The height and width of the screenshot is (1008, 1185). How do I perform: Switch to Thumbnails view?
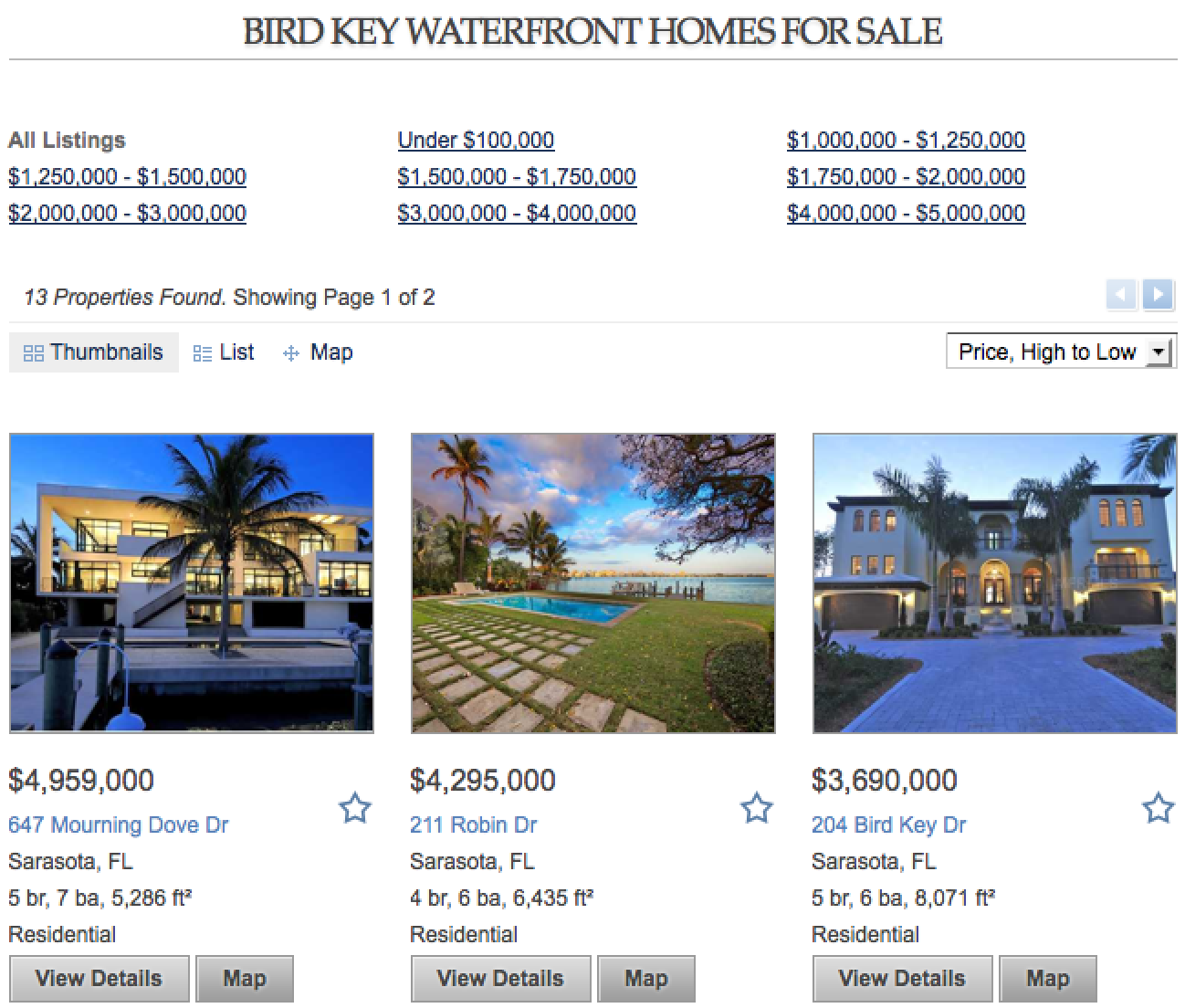point(94,352)
